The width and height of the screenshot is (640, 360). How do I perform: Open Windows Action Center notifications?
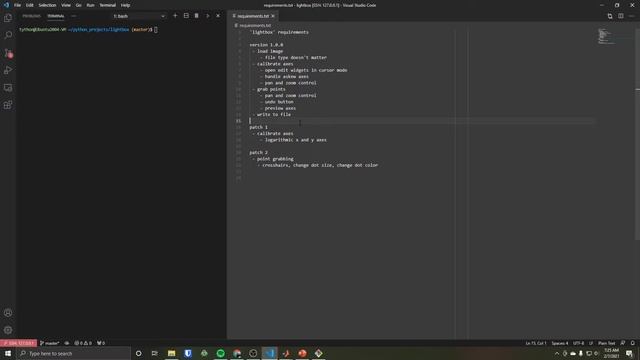(629, 353)
